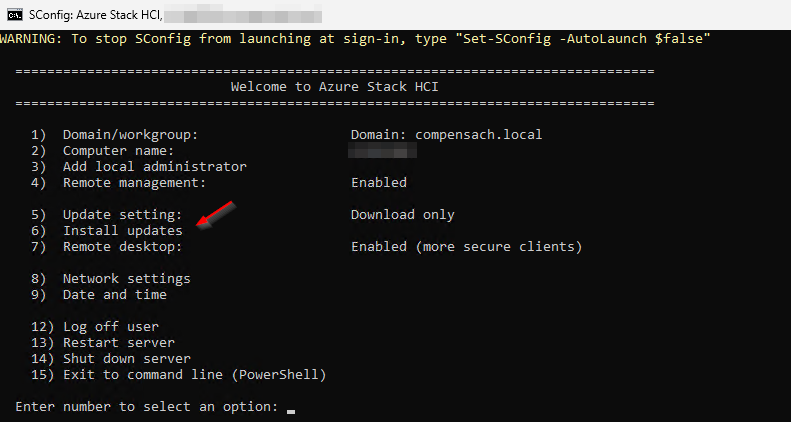
Task: Click the console icon in the title bar
Action: tap(14, 13)
